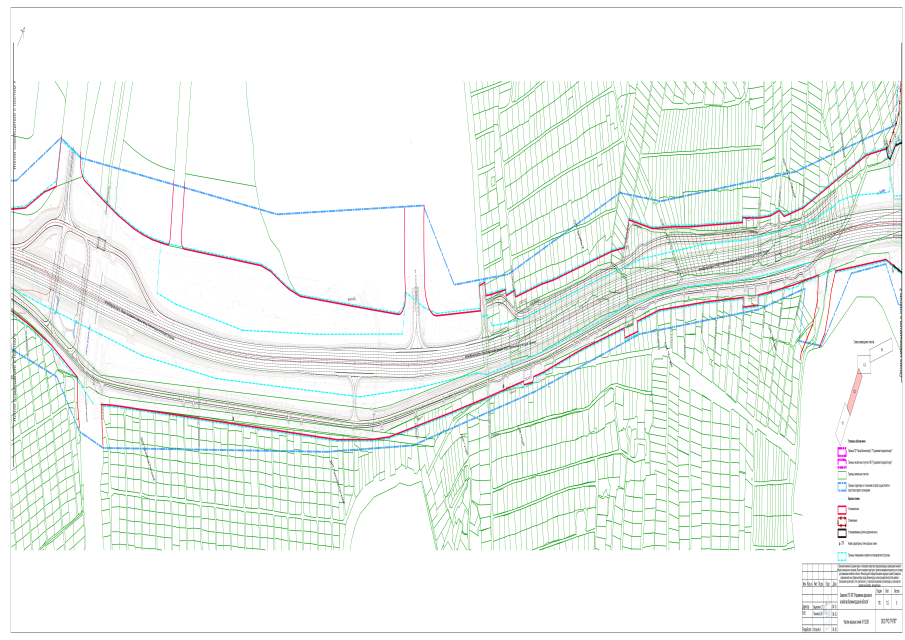This screenshot has width=905, height=640.
Task: Click the organization name cell in bottom-right corner
Action: coord(887,620)
